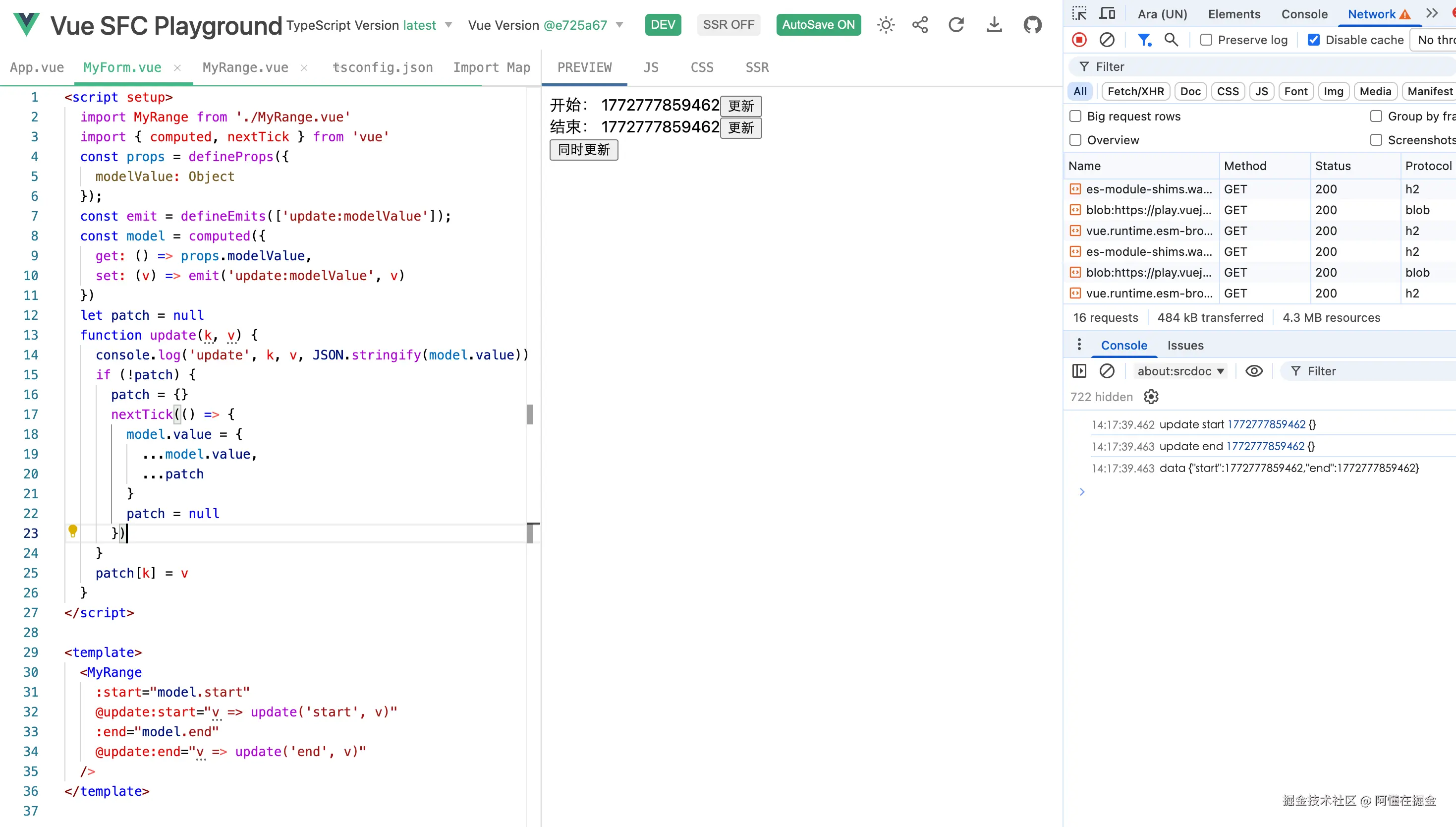Click the download project files icon

tap(994, 25)
